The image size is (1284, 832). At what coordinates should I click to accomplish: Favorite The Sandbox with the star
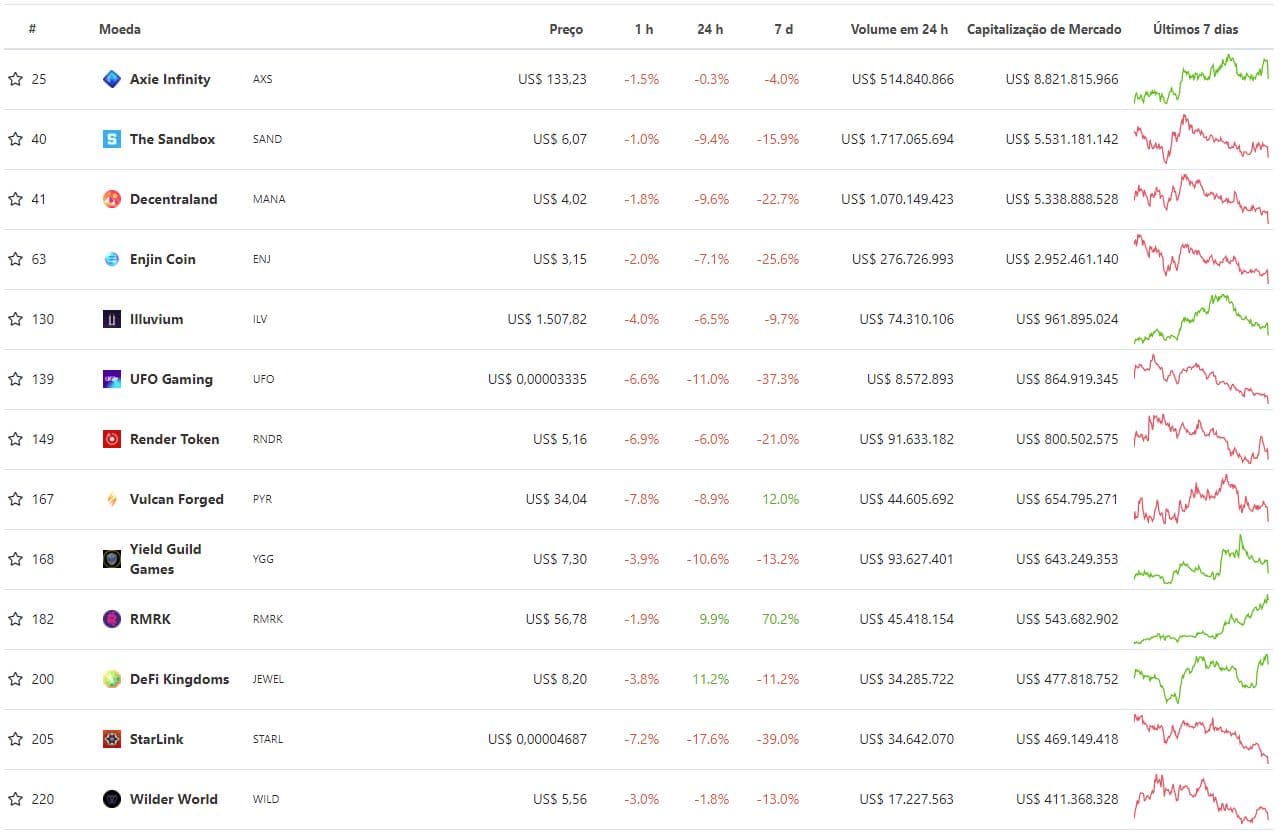pyautogui.click(x=15, y=139)
